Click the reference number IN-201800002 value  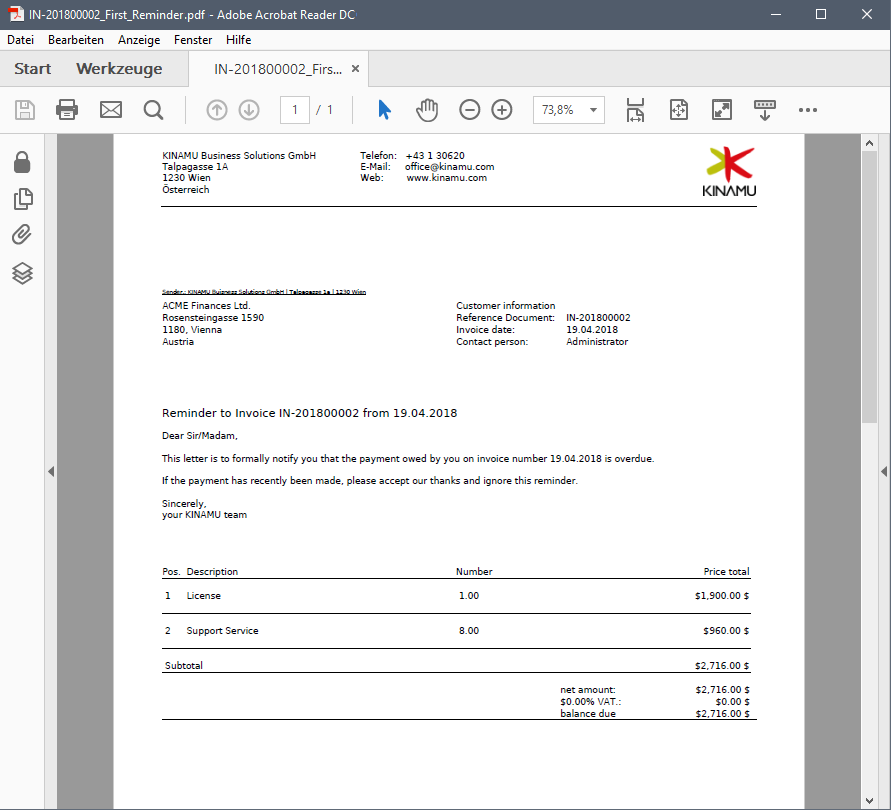(x=598, y=318)
